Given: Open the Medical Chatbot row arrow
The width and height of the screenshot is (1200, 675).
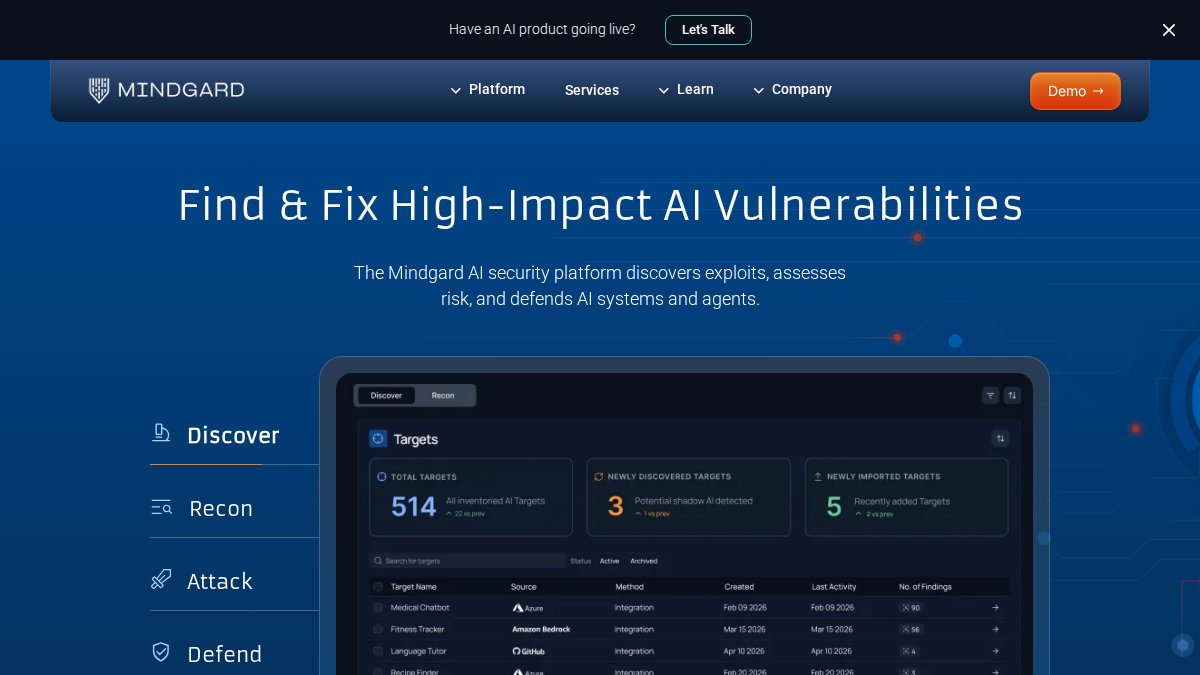Looking at the screenshot, I should pyautogui.click(x=995, y=608).
